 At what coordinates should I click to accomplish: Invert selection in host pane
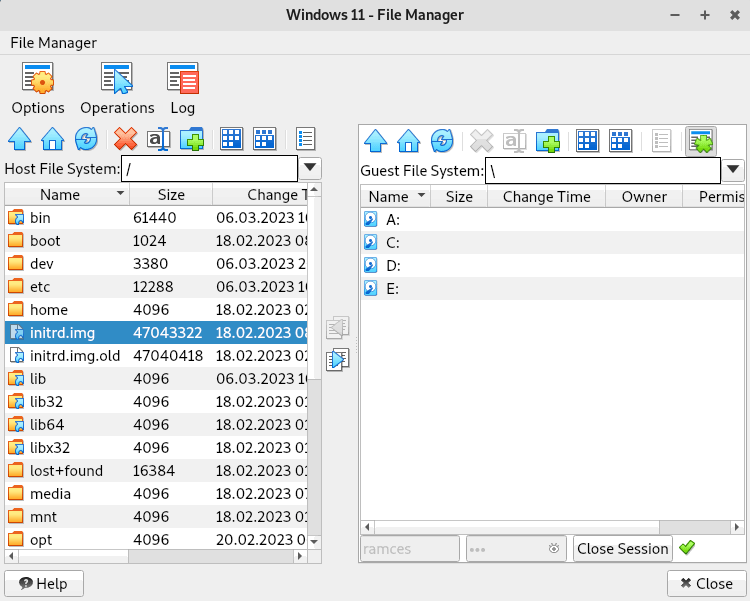[265, 139]
